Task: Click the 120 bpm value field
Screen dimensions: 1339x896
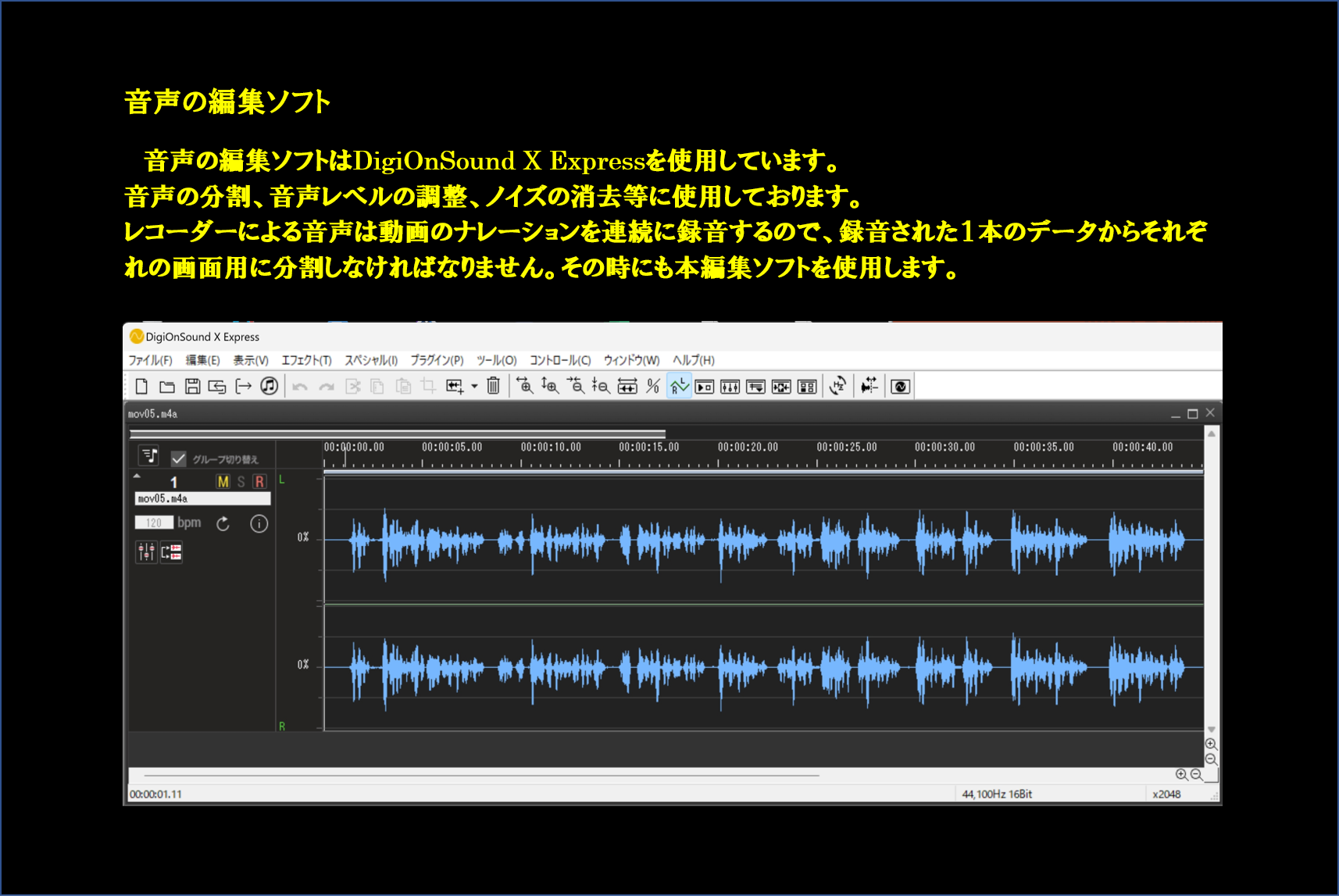Action: pos(154,523)
